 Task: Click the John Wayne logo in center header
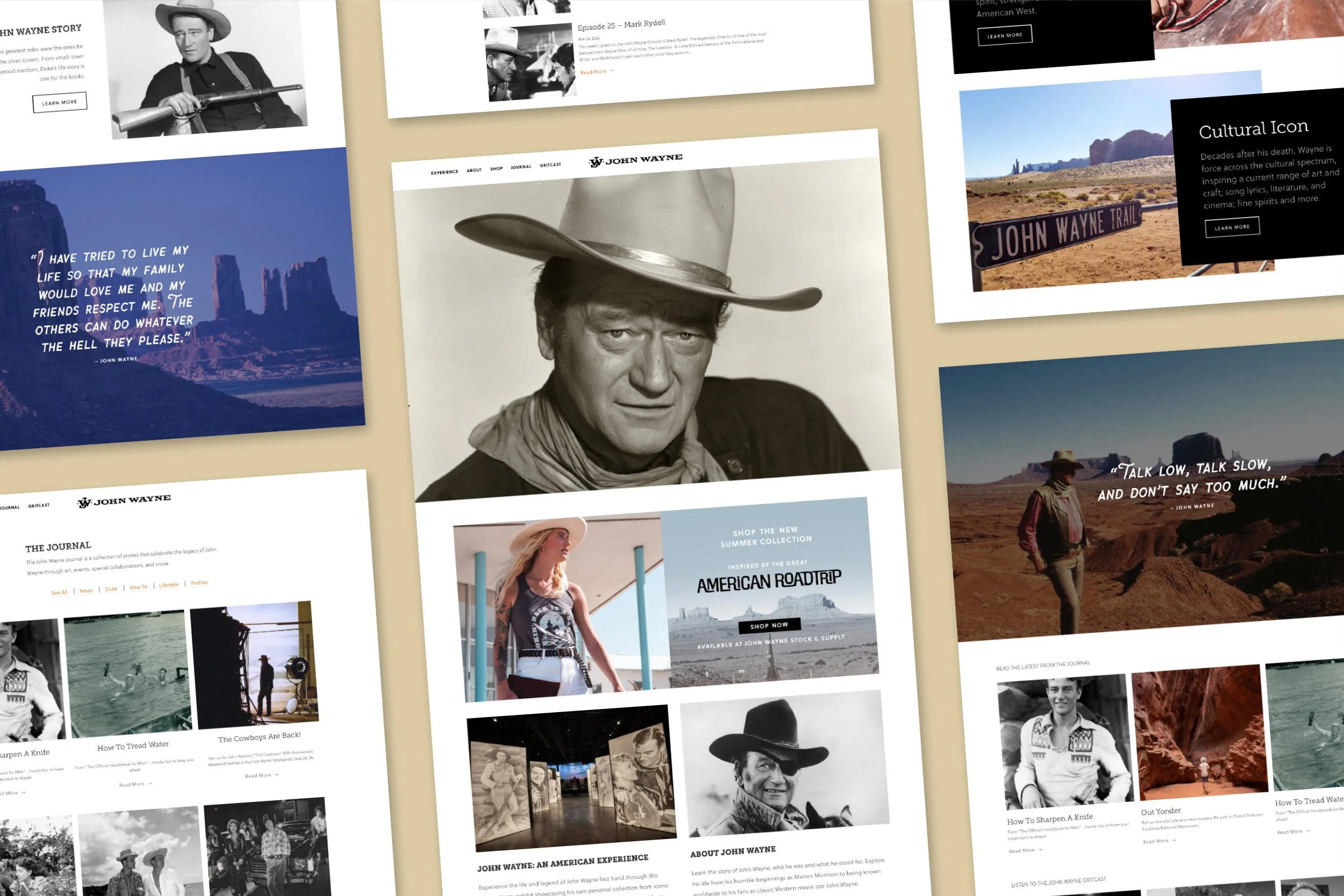(x=635, y=160)
